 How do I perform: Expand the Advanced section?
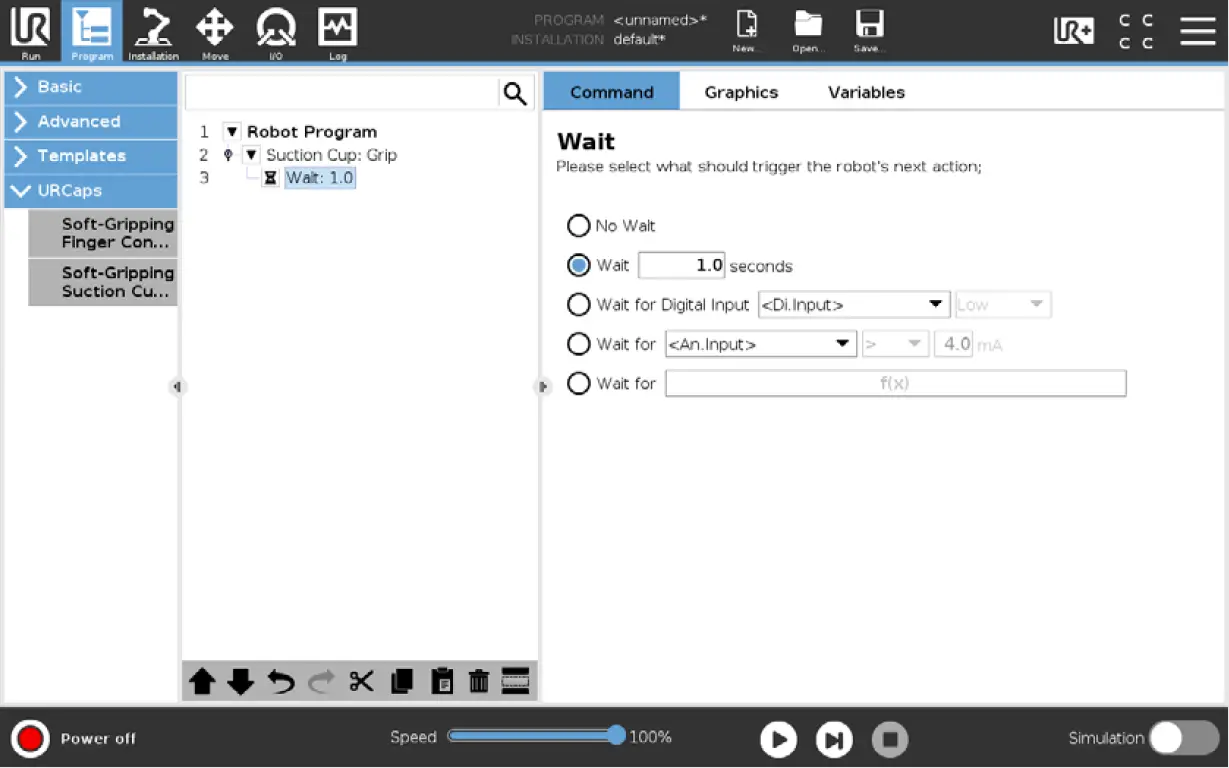[x=91, y=121]
